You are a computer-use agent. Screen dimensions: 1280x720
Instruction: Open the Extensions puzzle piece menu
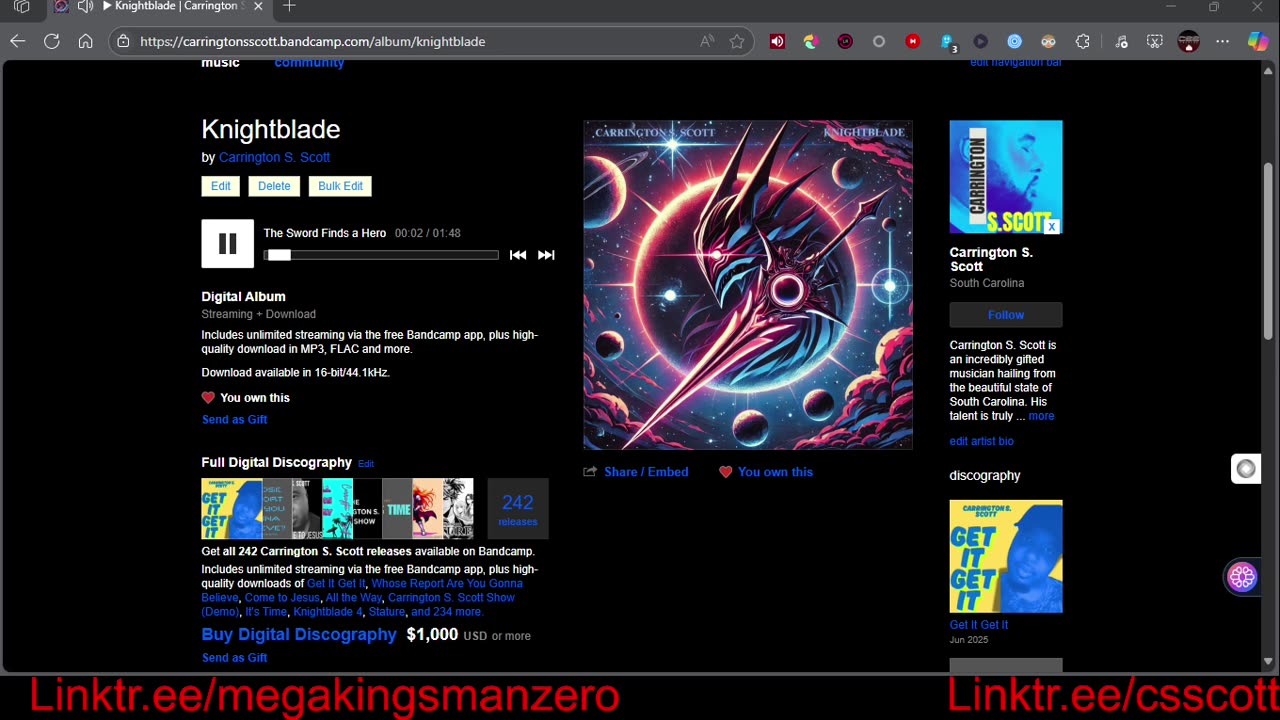pos(1083,41)
